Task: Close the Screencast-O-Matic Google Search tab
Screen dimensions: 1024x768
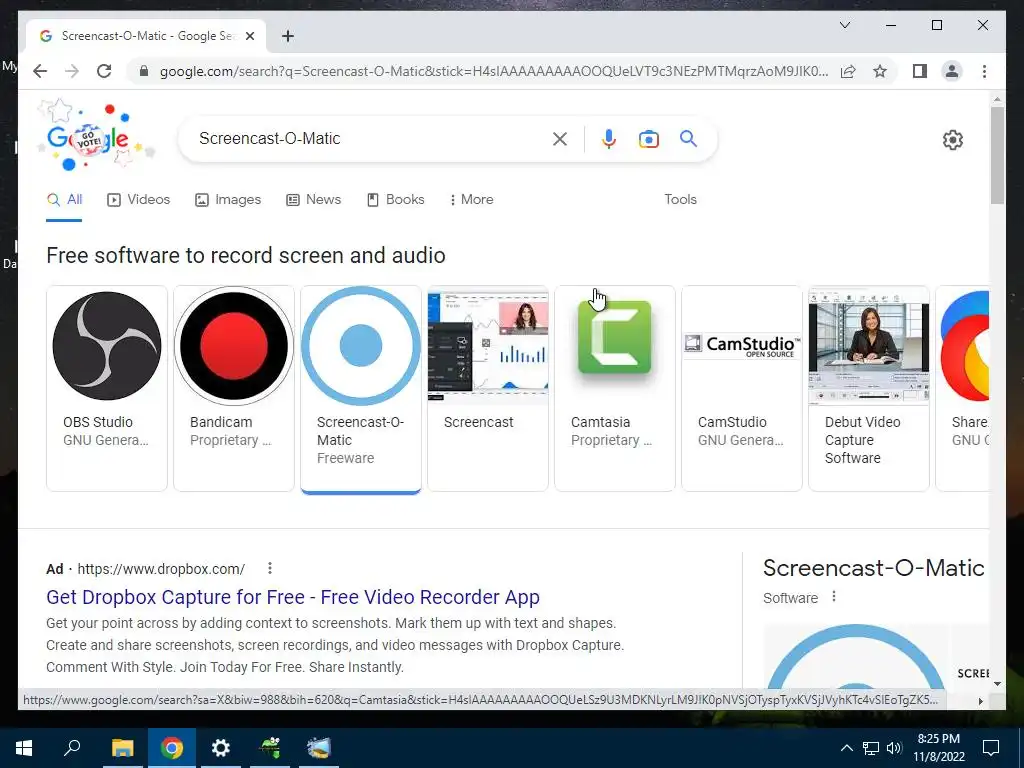Action: (249, 36)
